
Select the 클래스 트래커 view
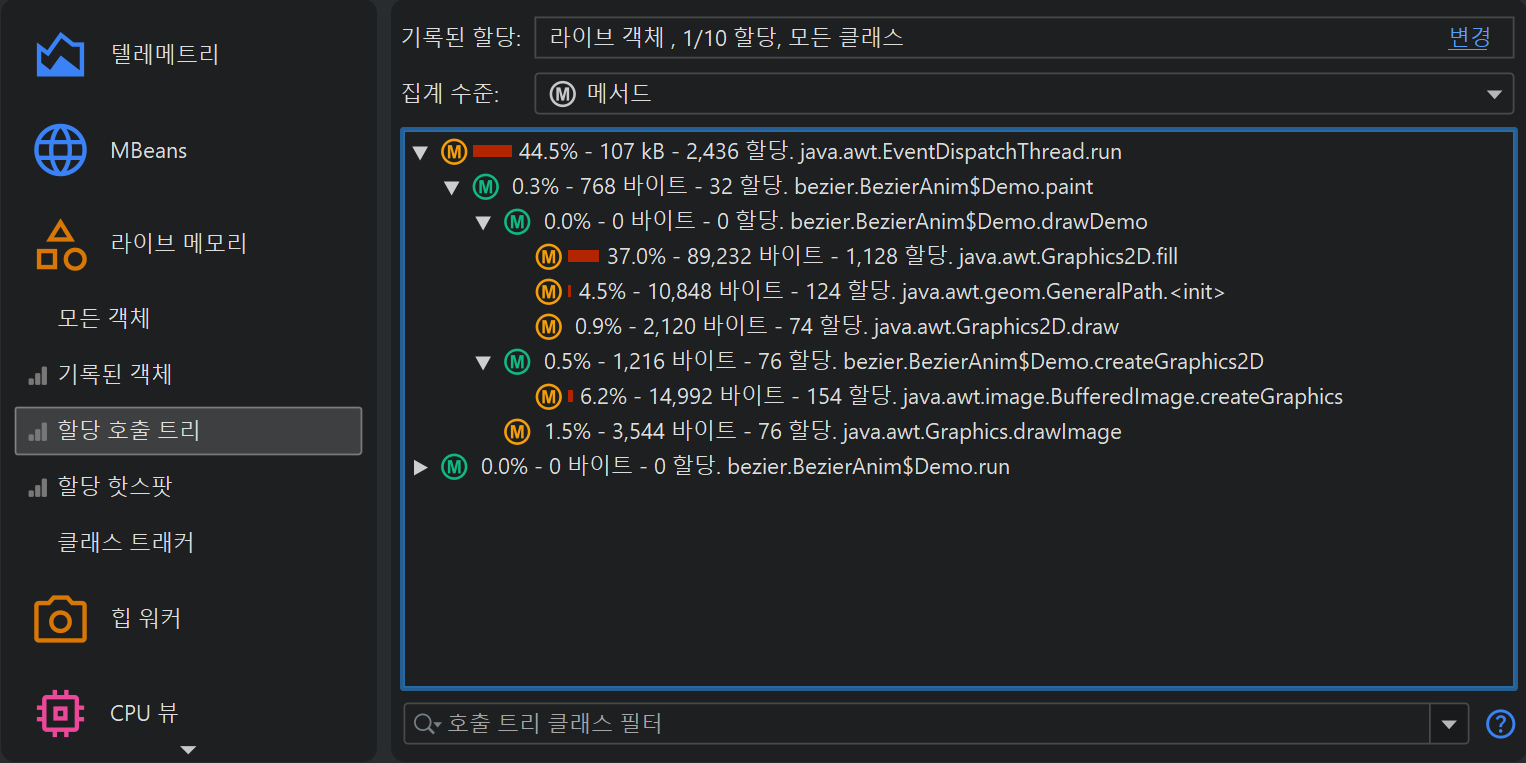click(125, 543)
